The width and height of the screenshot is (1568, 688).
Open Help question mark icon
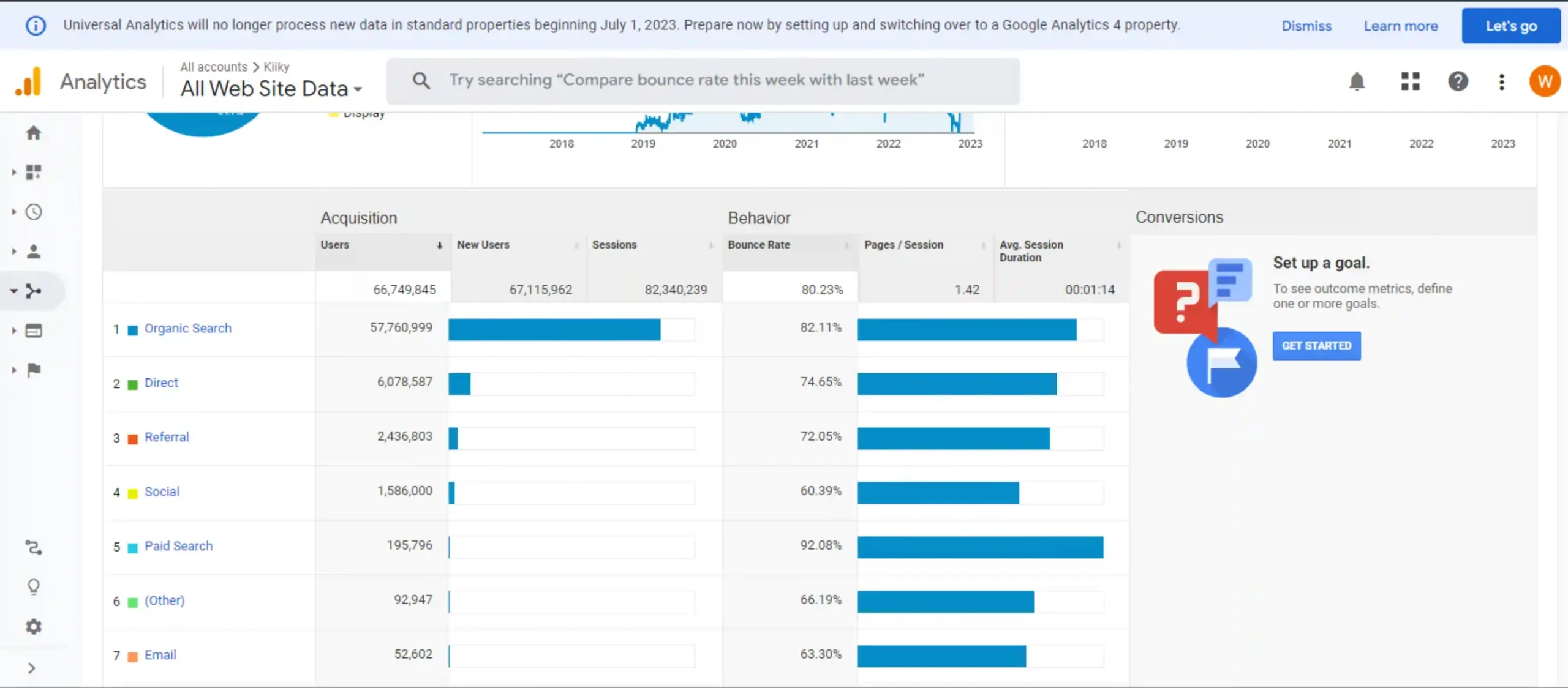coord(1458,81)
